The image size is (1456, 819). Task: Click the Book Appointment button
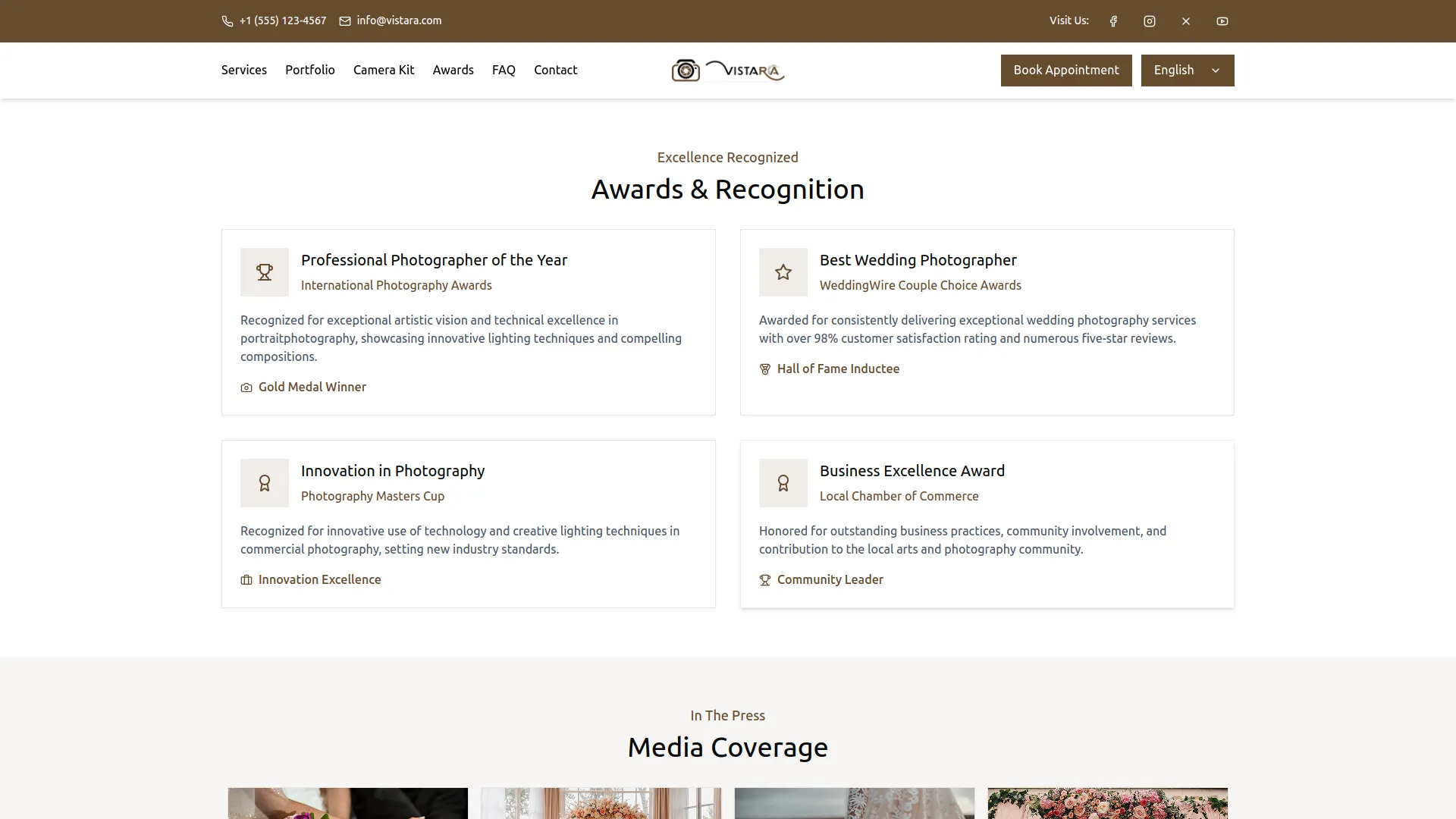(1065, 70)
